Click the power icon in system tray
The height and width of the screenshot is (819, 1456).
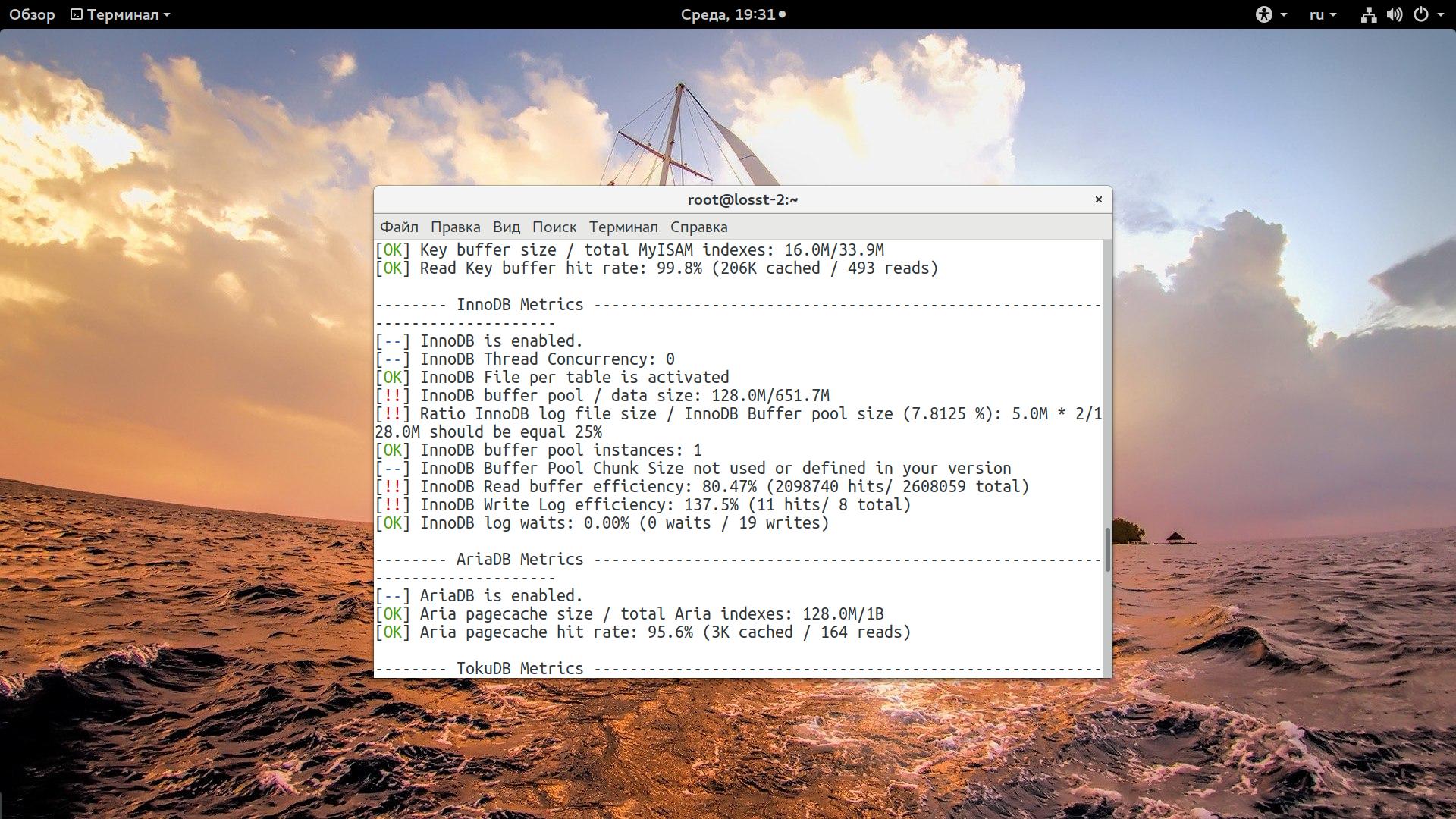(1421, 14)
